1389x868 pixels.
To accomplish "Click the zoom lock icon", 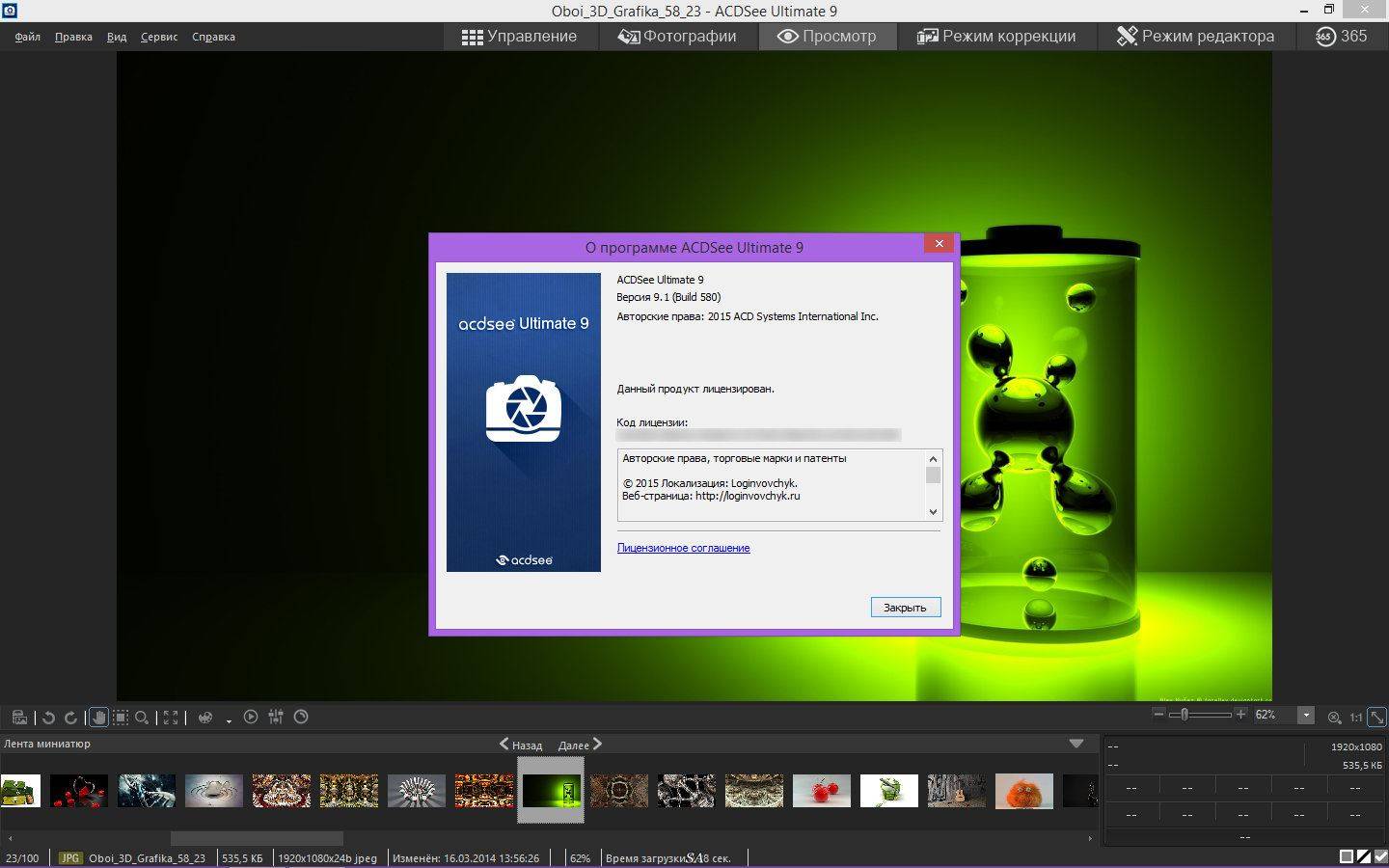I will [x=1334, y=717].
